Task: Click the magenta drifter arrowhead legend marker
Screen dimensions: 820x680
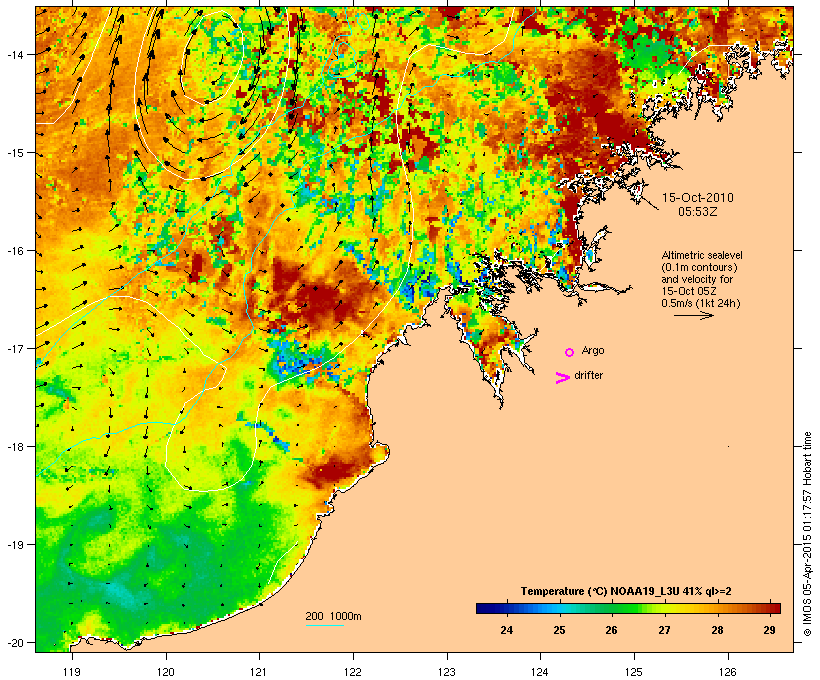Action: click(x=562, y=378)
